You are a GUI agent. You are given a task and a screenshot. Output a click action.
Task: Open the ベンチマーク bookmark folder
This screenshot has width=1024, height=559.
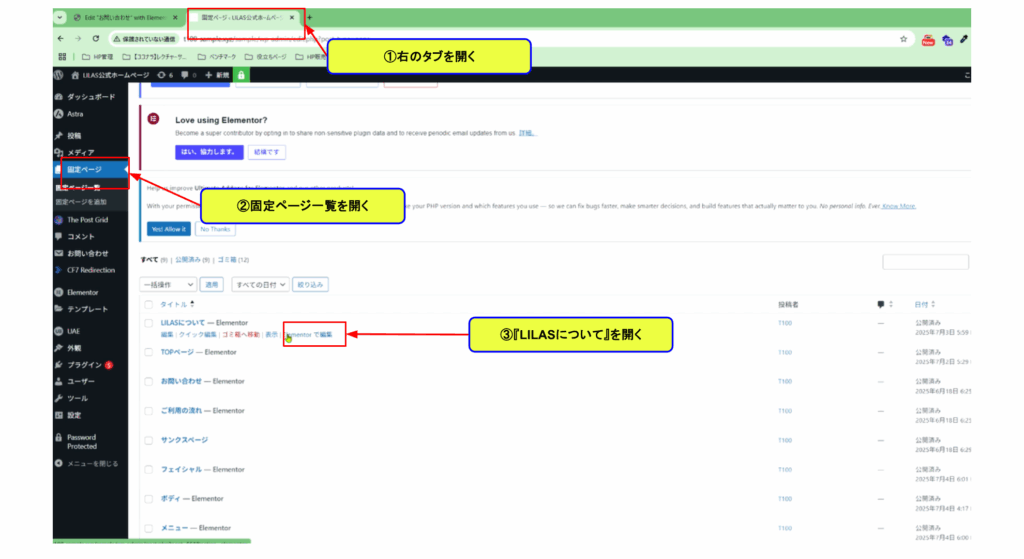click(217, 57)
